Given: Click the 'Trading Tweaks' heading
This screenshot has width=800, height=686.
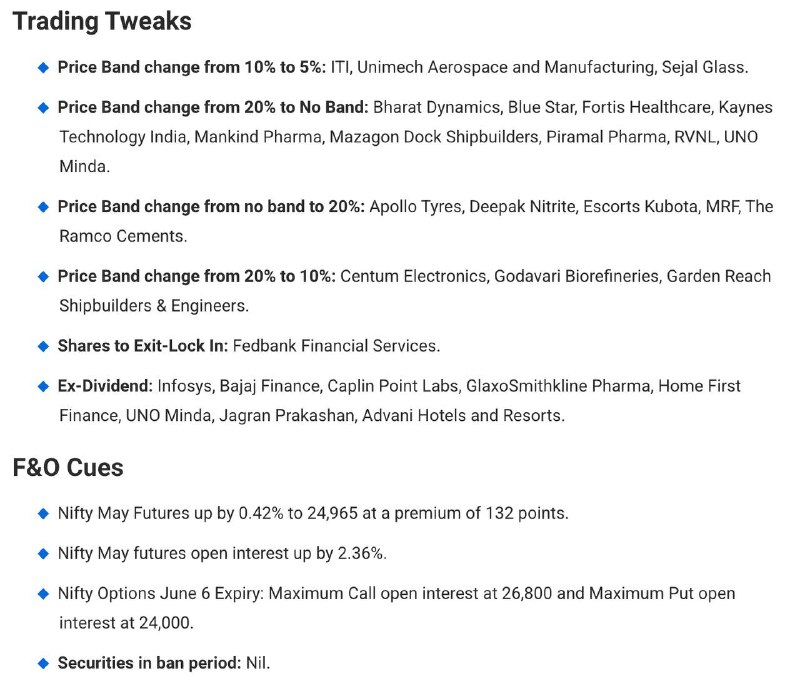Looking at the screenshot, I should tap(102, 21).
